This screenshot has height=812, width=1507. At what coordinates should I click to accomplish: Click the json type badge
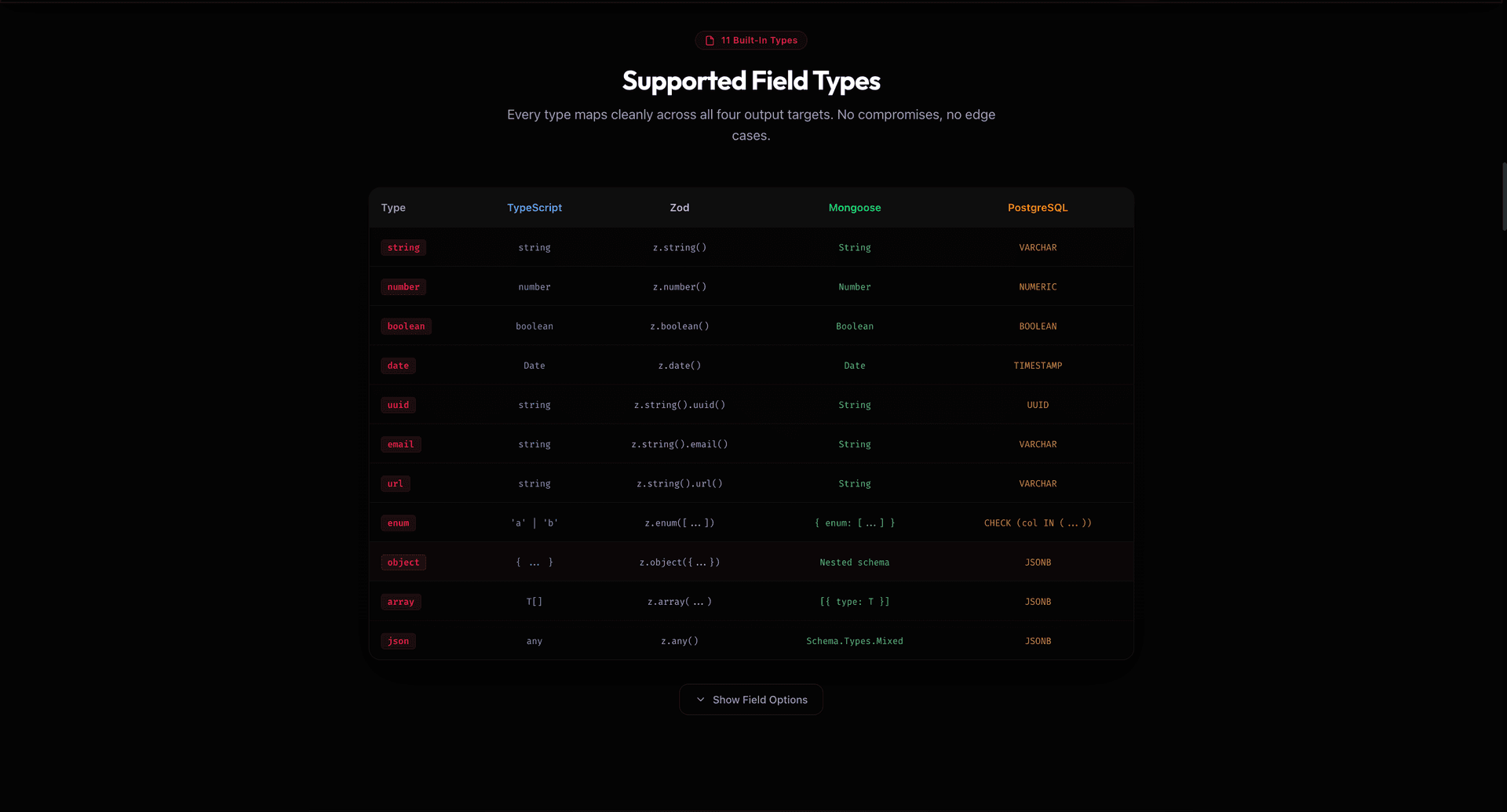(x=398, y=641)
